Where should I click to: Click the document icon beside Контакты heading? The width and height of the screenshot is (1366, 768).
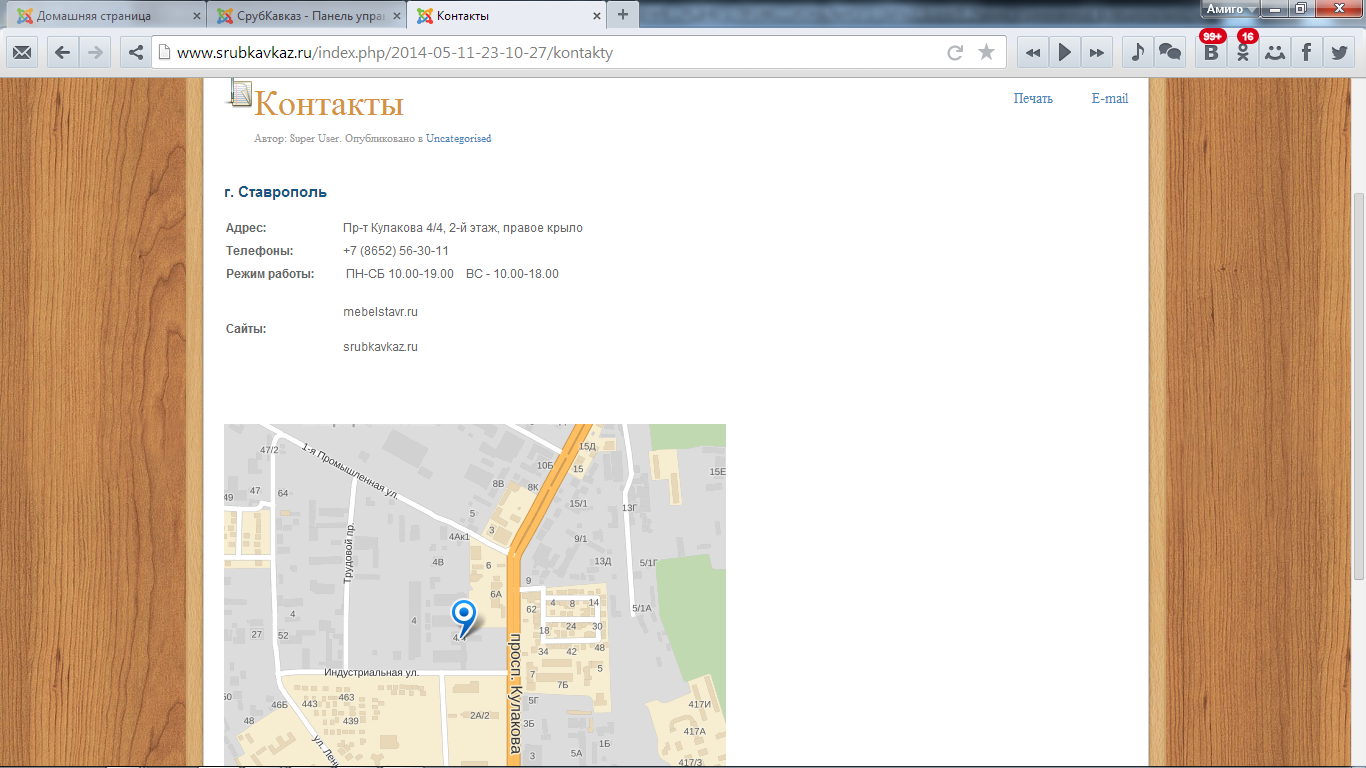coord(240,92)
